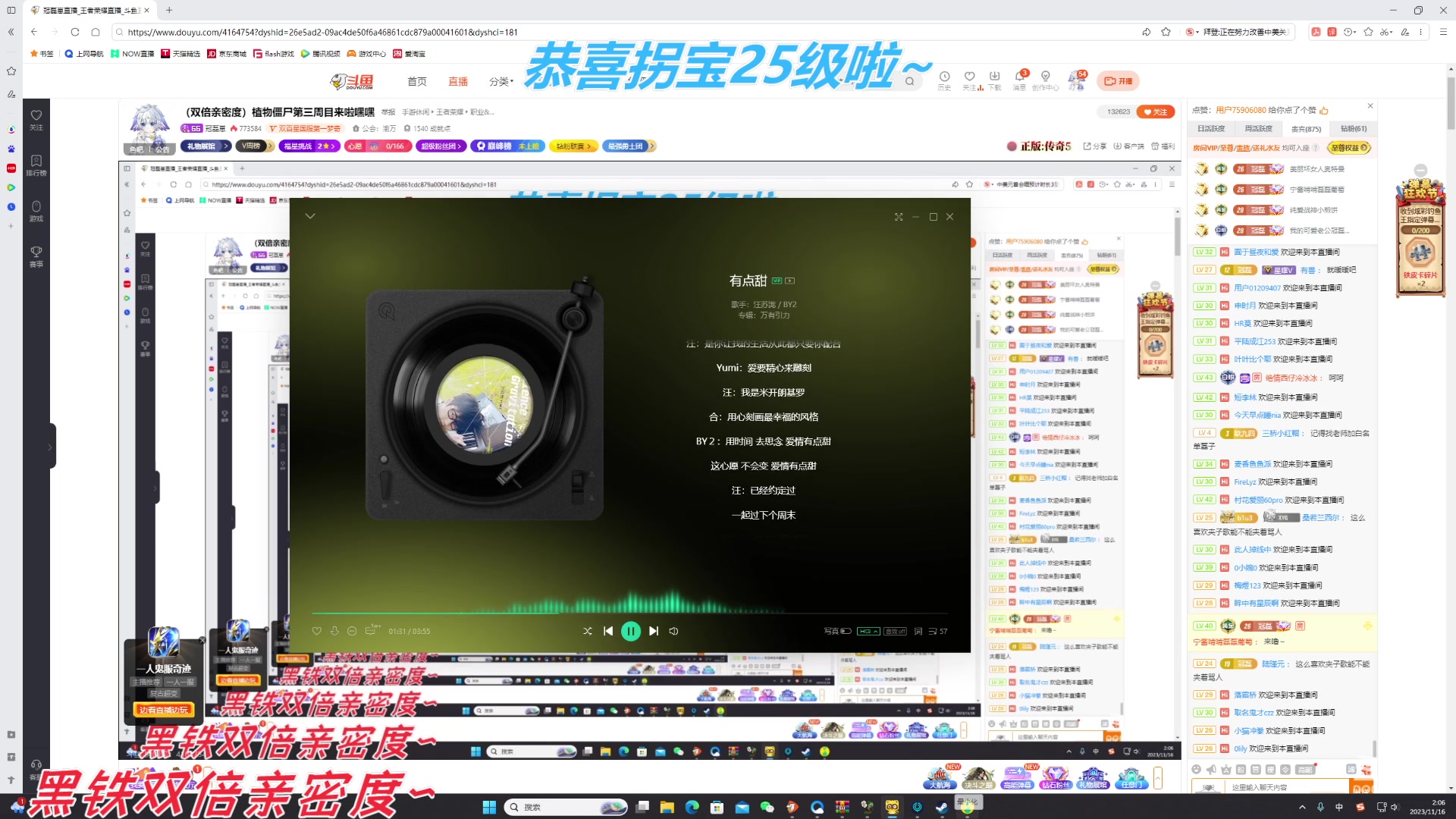
Task: Open the playlist queue with 57 songs
Action: (x=938, y=631)
